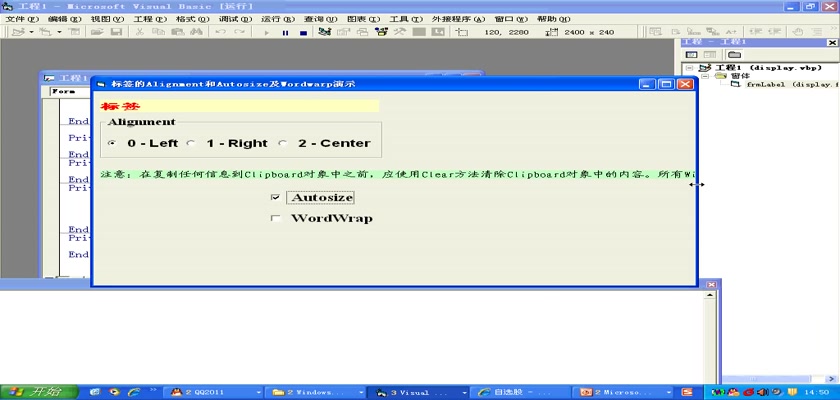This screenshot has width=840, height=400.
Task: Click the View Object icon in project panel
Action: point(709,54)
